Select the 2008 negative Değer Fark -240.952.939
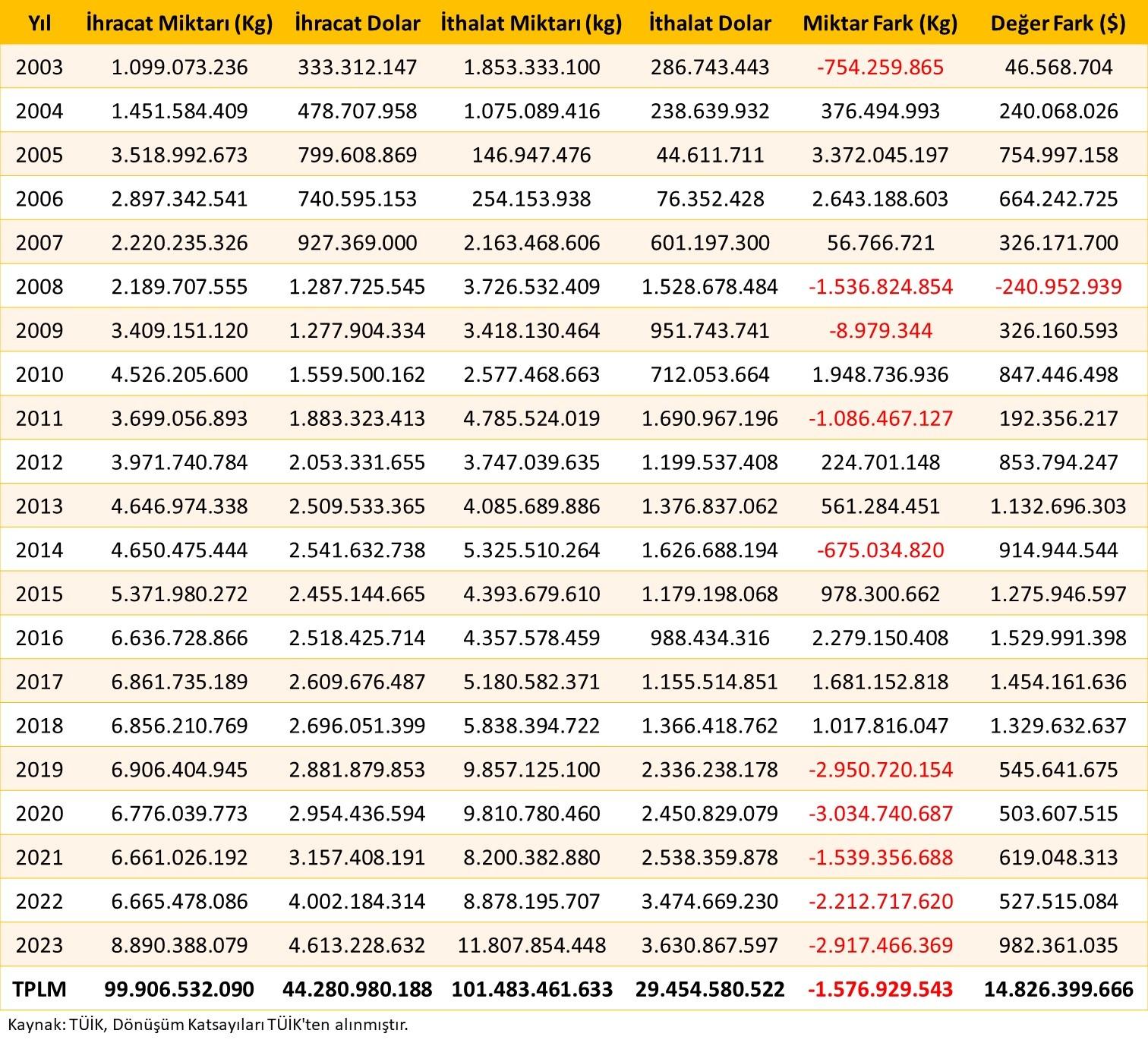 pos(1058,286)
